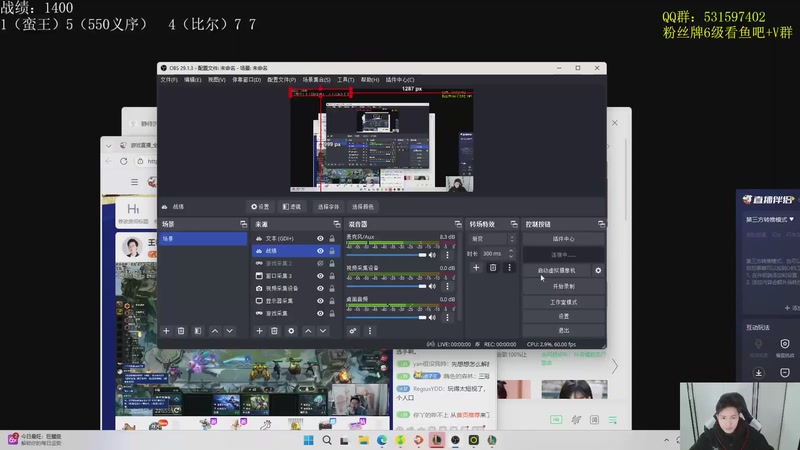
Task: Move selected source up in Sources panel
Action: (308, 331)
